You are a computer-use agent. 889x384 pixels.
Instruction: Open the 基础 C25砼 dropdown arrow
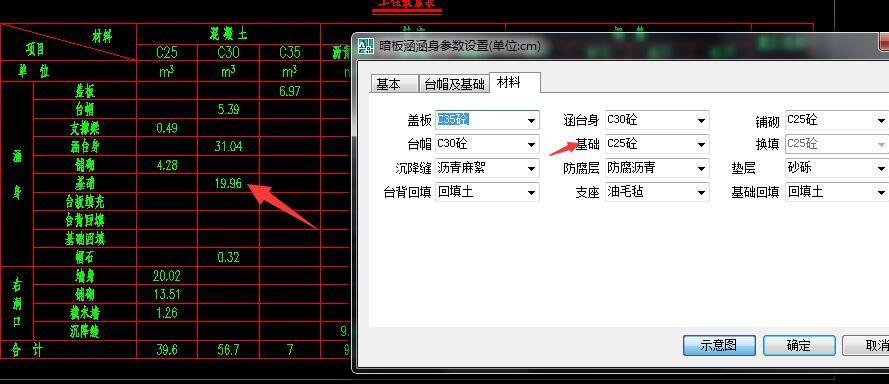pyautogui.click(x=701, y=145)
